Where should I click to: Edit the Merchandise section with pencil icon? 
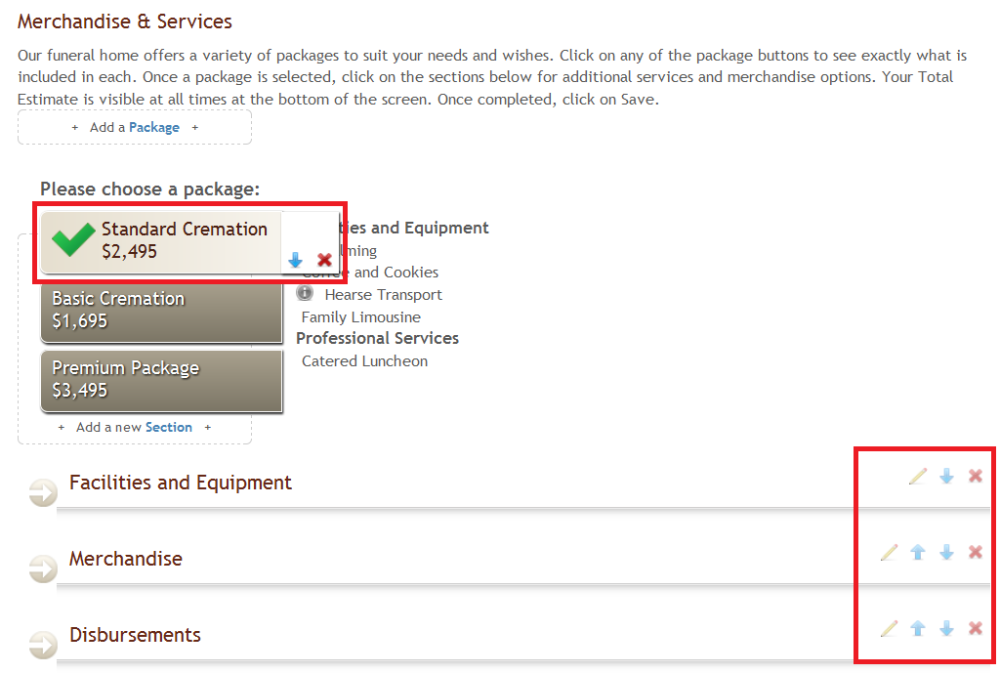(889, 552)
